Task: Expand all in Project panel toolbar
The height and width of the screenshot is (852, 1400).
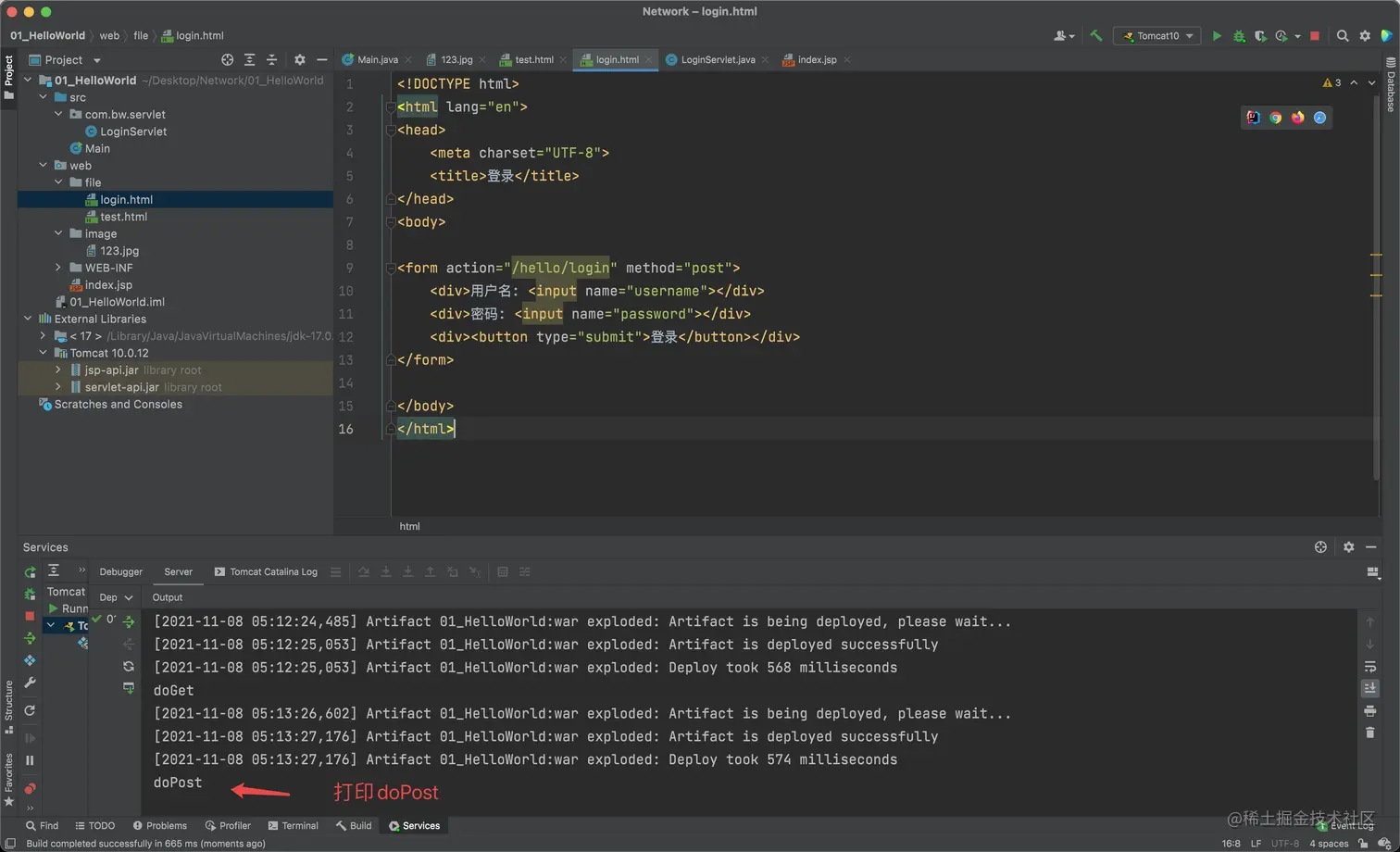Action: (249, 59)
